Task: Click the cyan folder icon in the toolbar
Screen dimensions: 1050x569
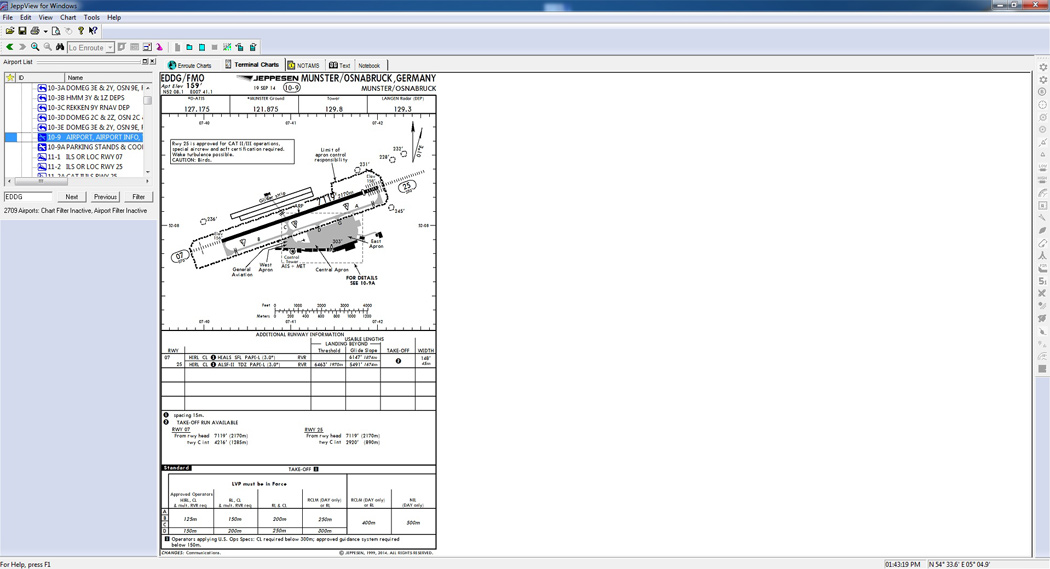Action: pyautogui.click(x=190, y=47)
